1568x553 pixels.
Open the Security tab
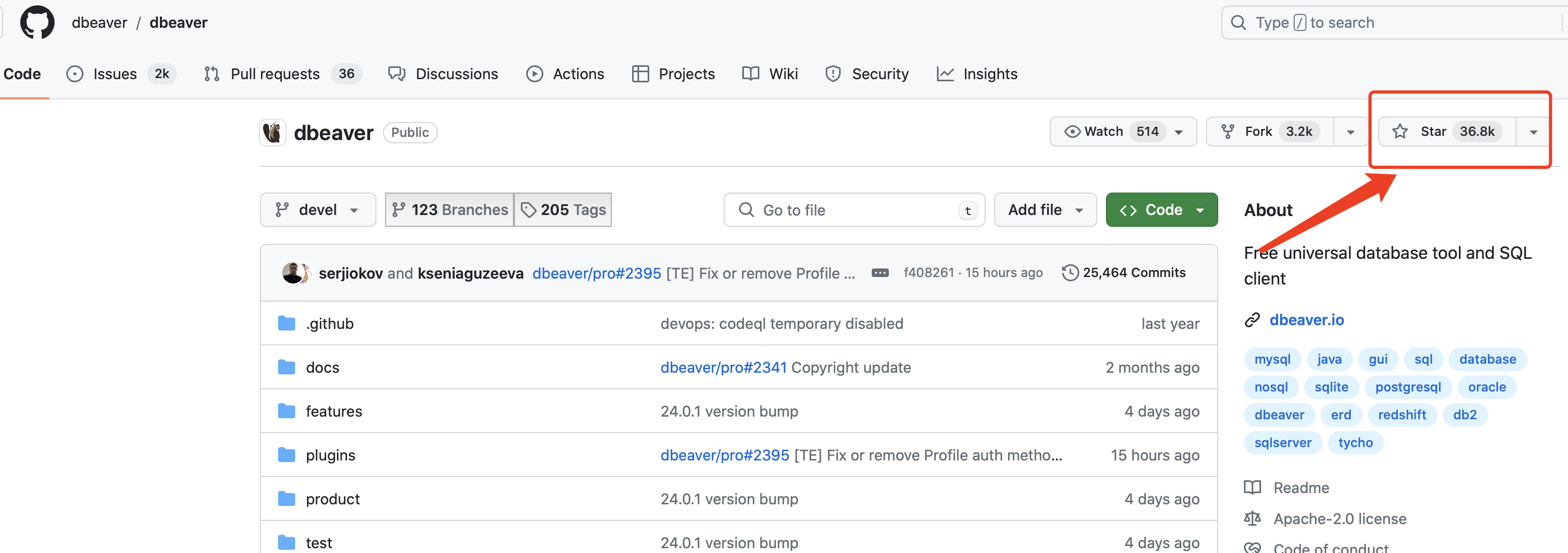[867, 74]
